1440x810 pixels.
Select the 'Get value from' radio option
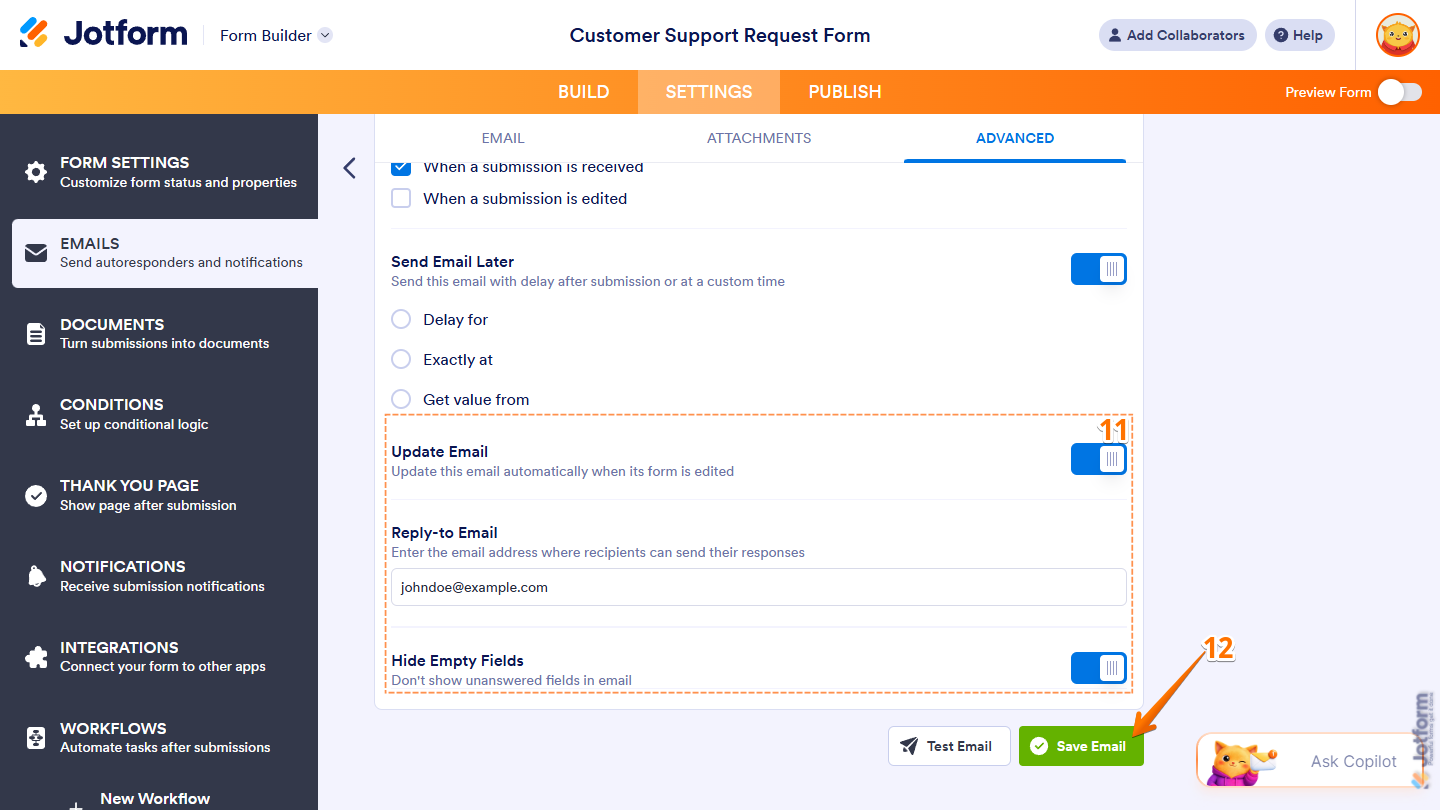(x=401, y=399)
